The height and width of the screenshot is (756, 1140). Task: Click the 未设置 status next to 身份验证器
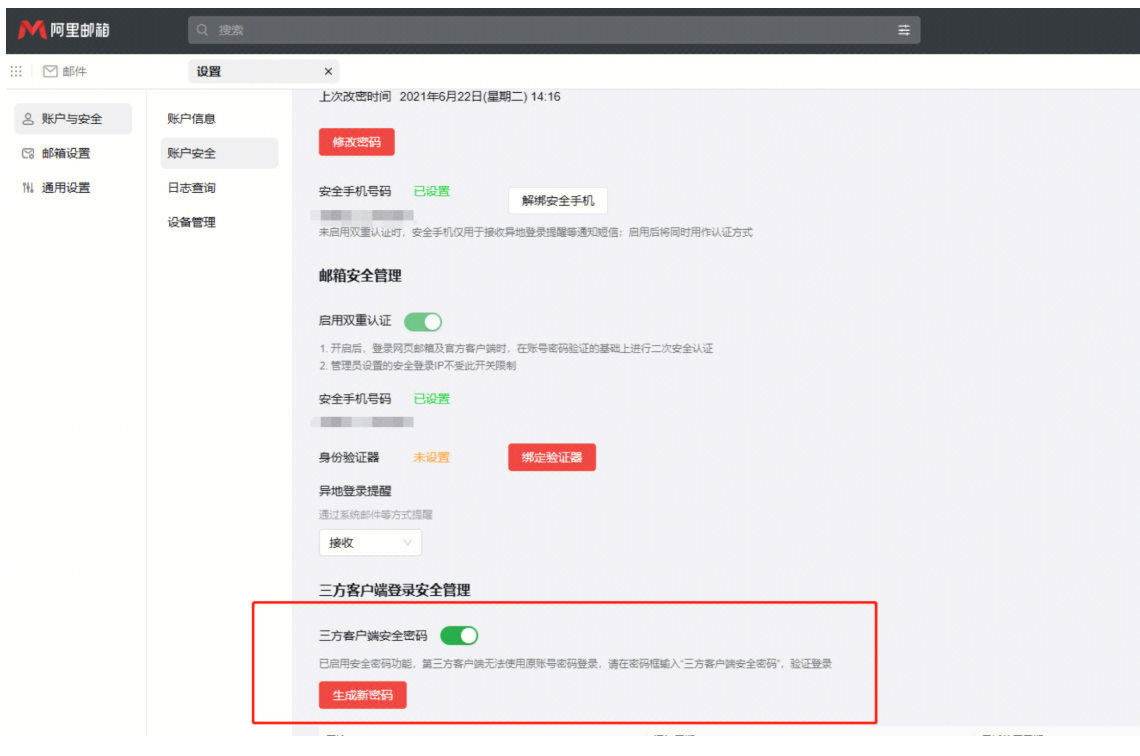point(431,457)
